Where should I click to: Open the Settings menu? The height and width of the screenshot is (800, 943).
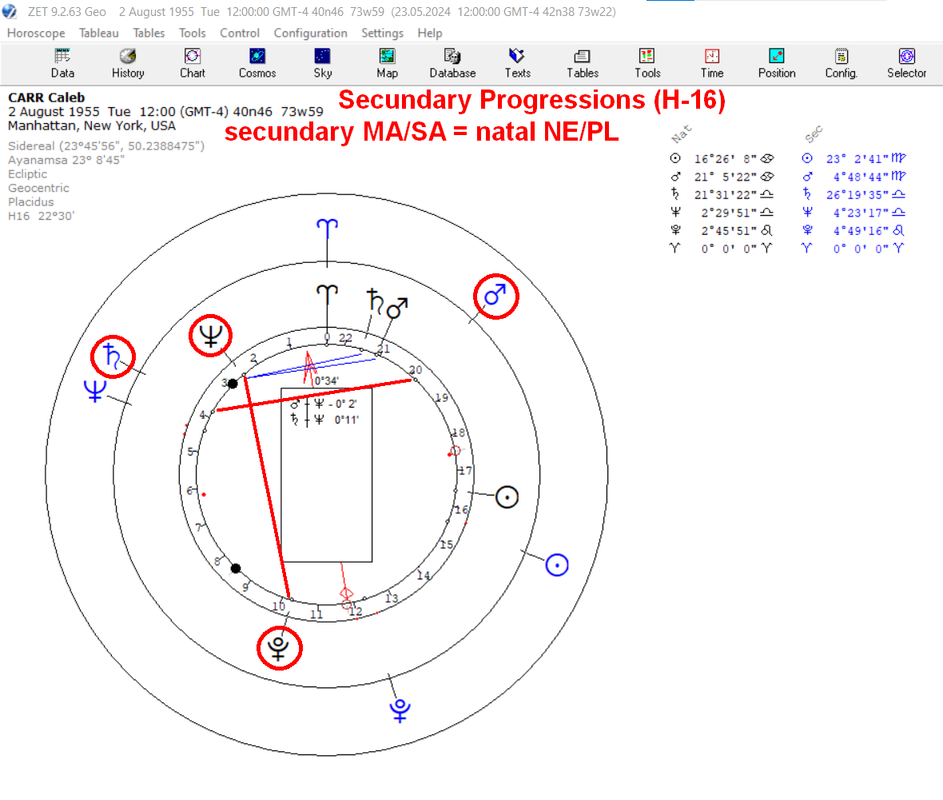coord(382,33)
